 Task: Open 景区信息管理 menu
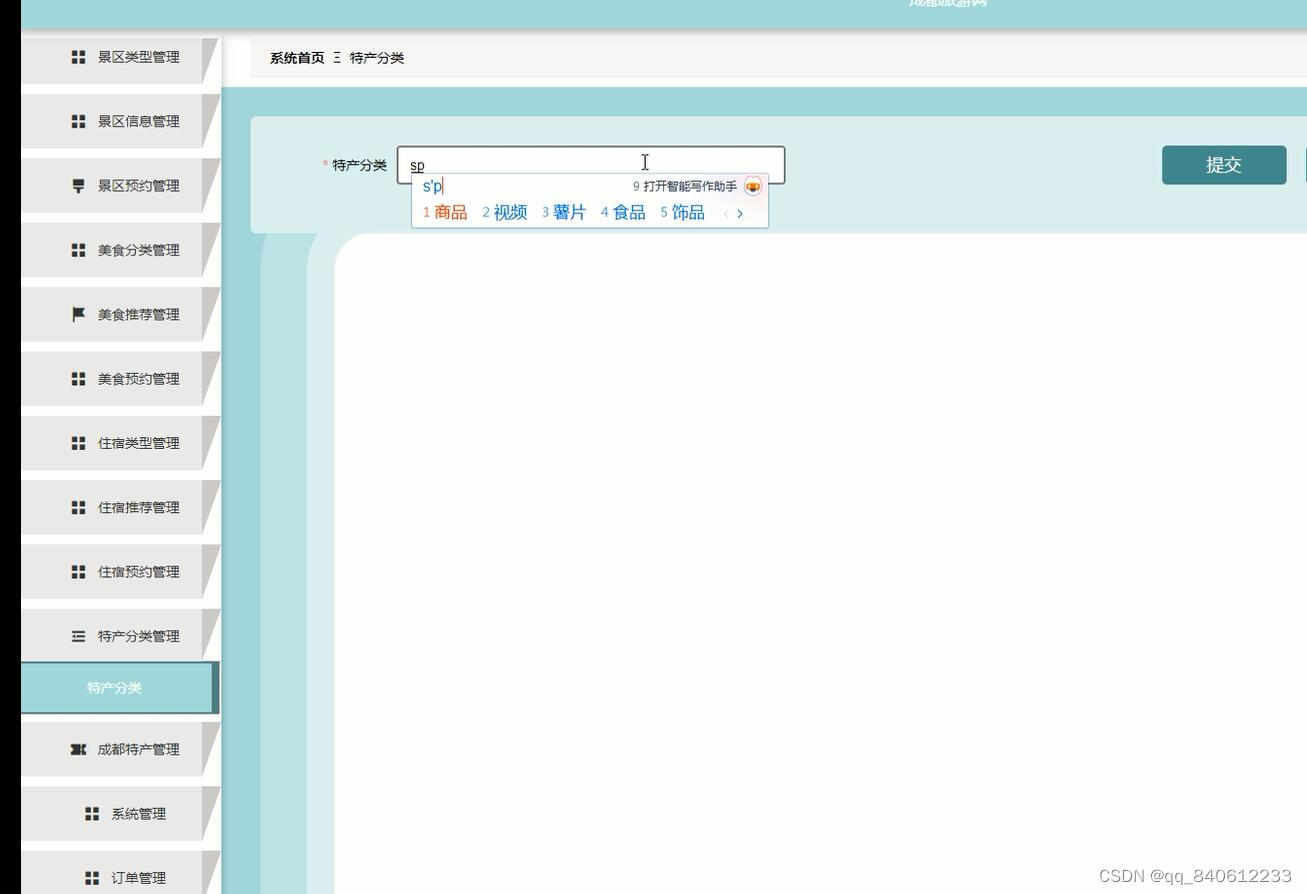(x=120, y=121)
